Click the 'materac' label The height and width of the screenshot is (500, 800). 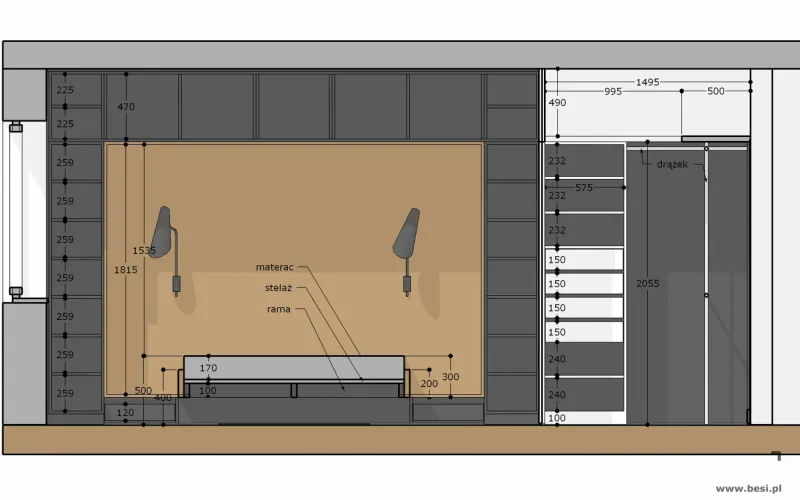(274, 267)
